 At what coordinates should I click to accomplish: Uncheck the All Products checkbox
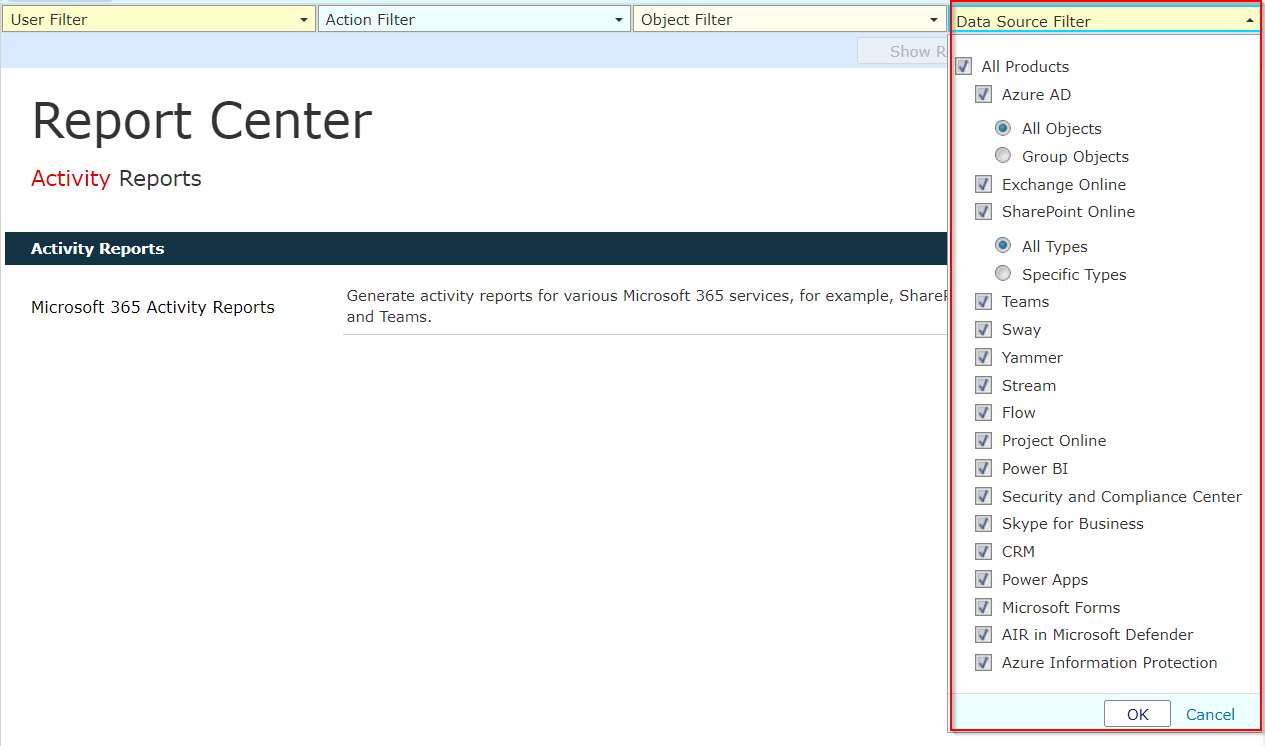click(x=963, y=66)
